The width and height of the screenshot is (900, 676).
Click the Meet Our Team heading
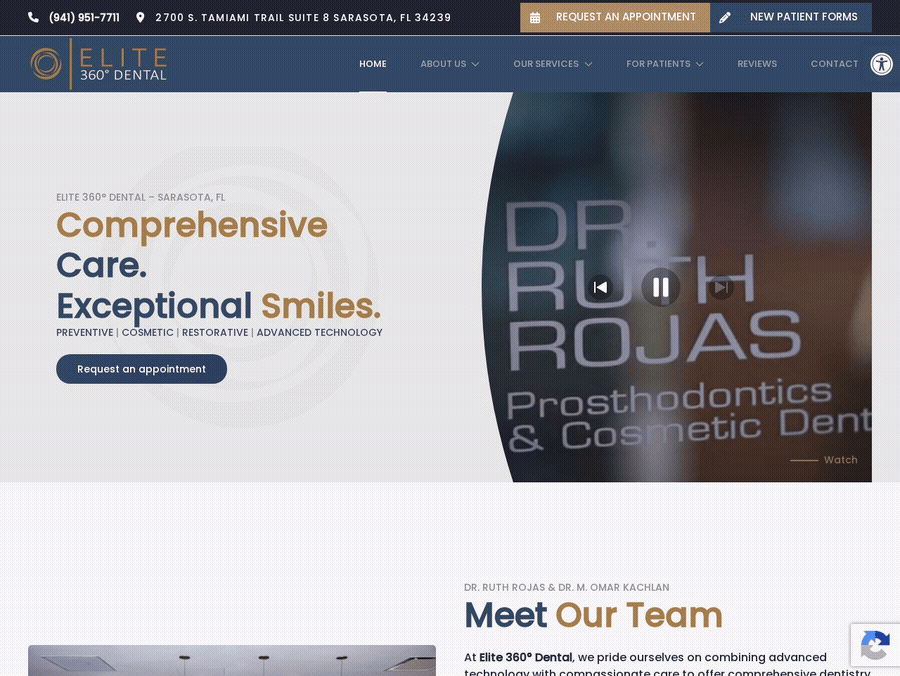[x=593, y=615]
